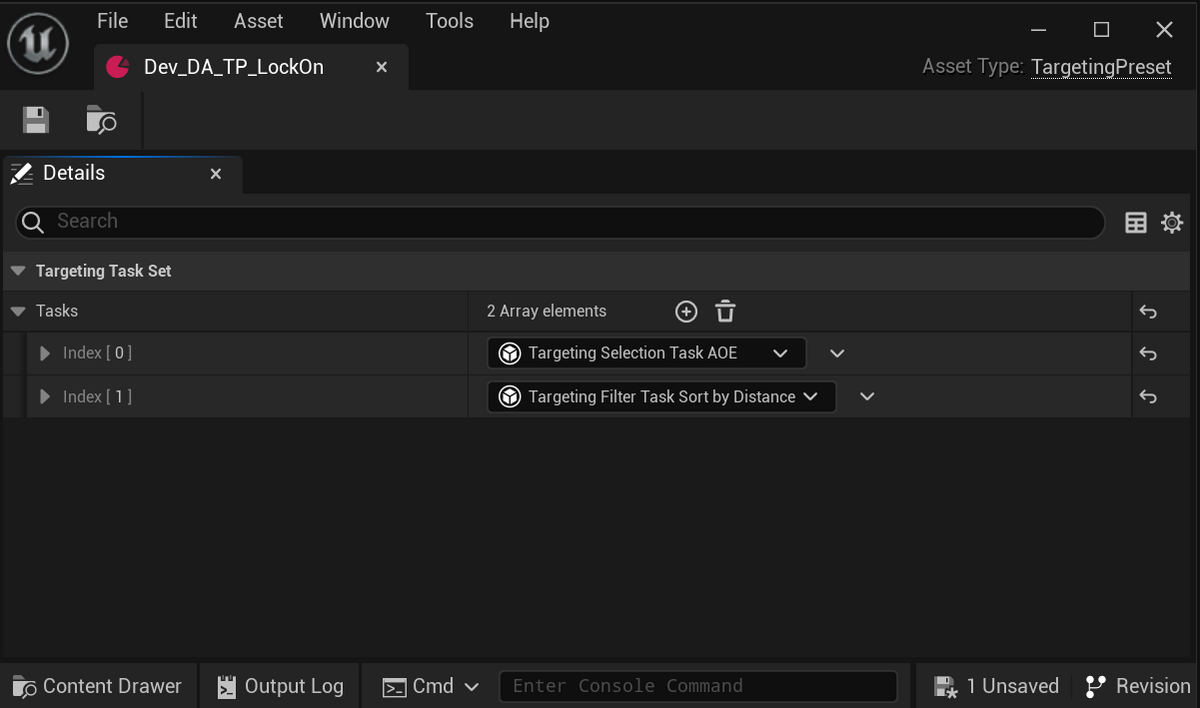This screenshot has height=708, width=1200.
Task: Click cube icon on Sort by Distance task
Action: [510, 397]
